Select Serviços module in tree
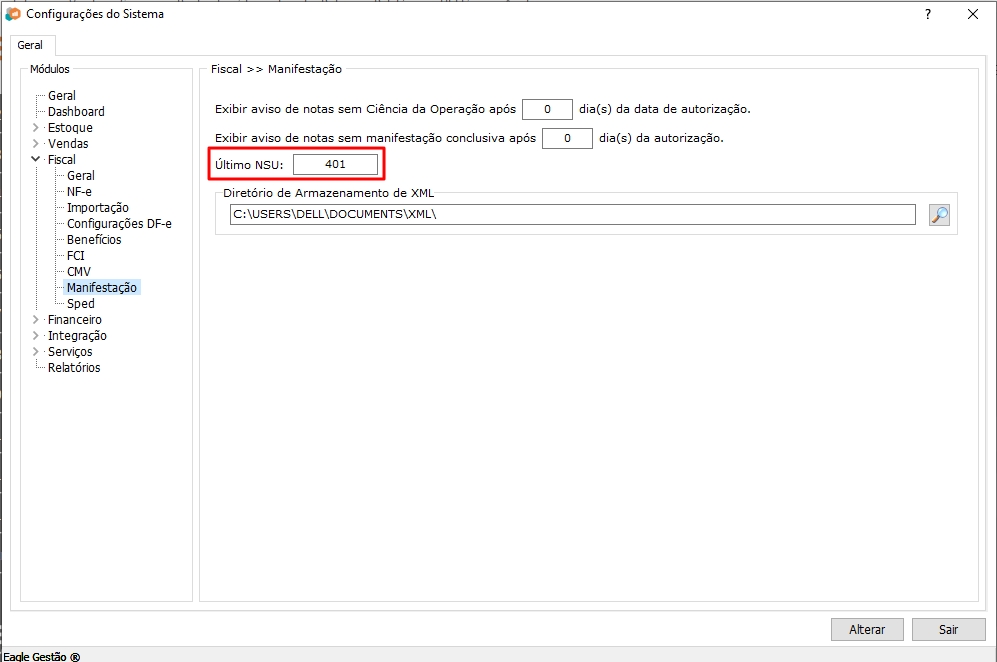Viewport: 997px width, 662px height. point(70,352)
